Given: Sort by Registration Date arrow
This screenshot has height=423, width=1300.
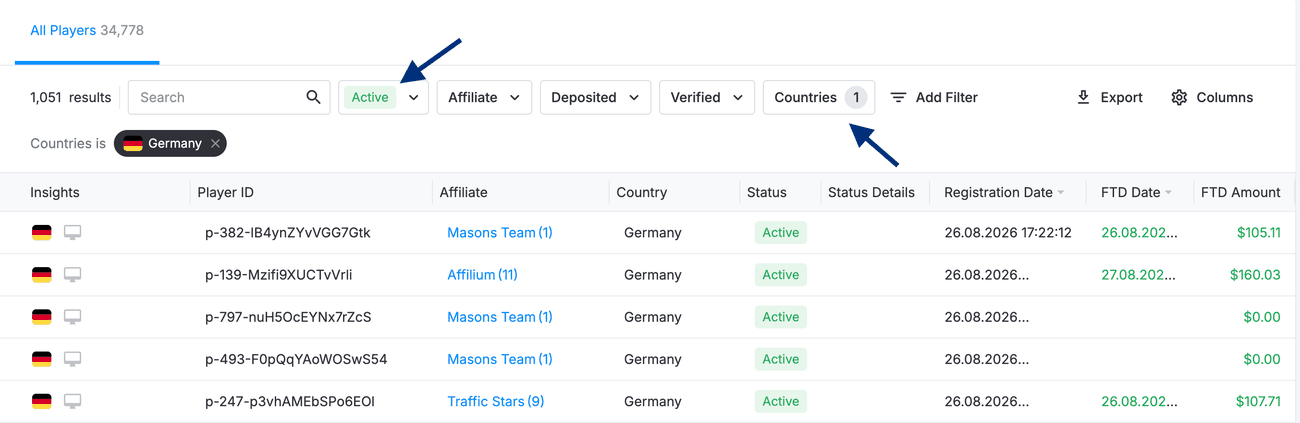Looking at the screenshot, I should pyautogui.click(x=1061, y=193).
